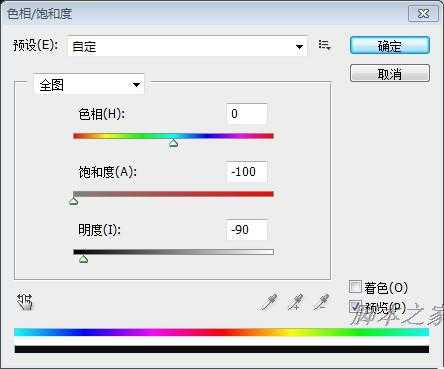Confirm with the 确定 button
Viewport: 444px width, 369px height.
[390, 46]
